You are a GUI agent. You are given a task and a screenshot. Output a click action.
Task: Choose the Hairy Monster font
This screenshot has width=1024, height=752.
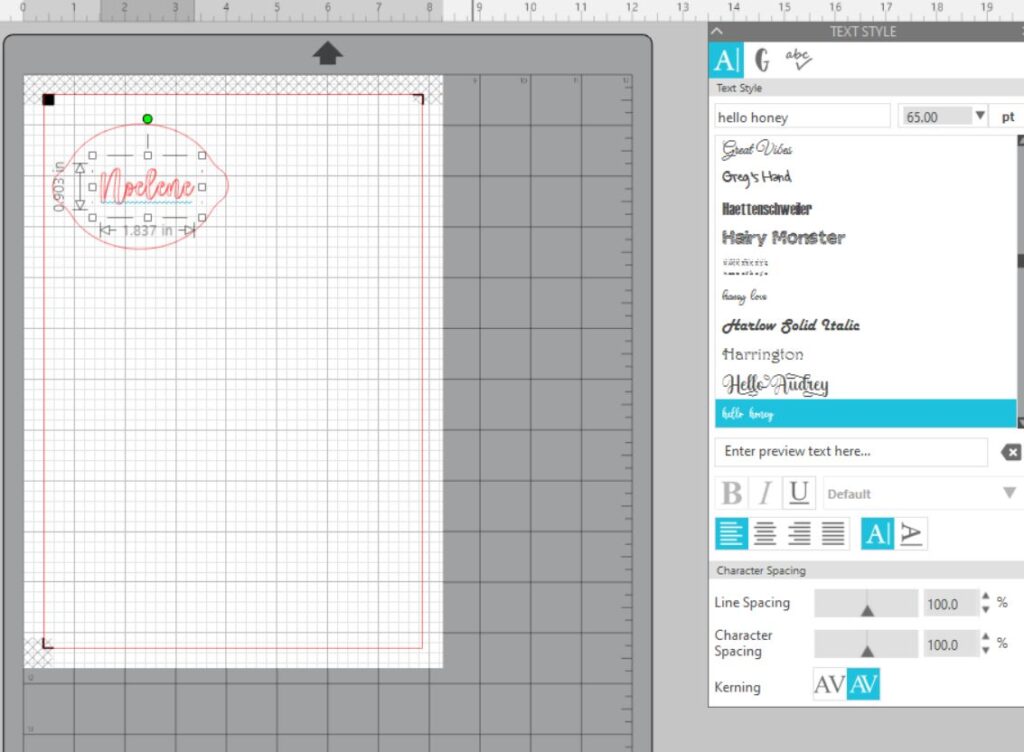(x=783, y=238)
